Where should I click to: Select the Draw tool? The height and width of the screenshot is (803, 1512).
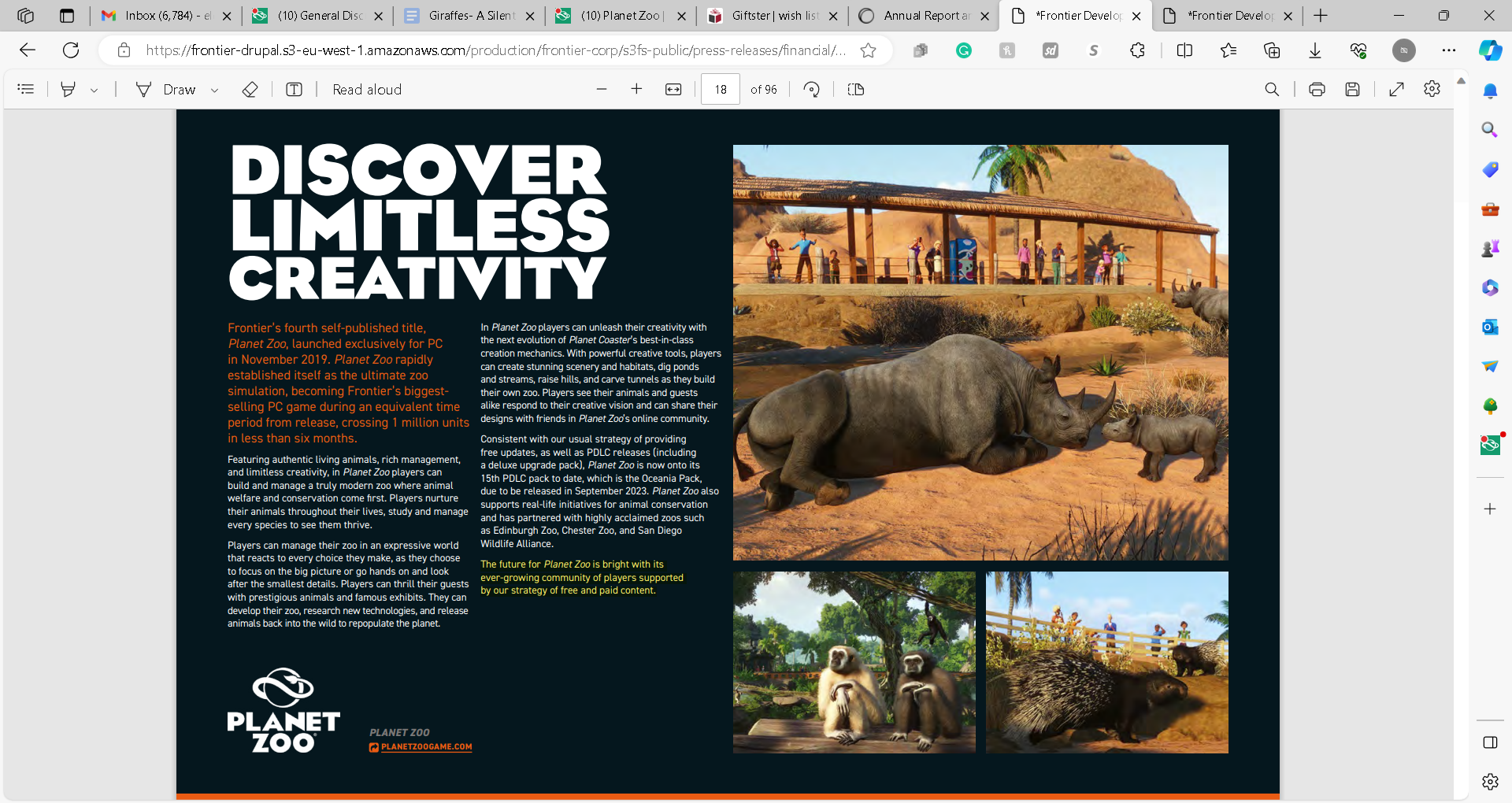(166, 89)
